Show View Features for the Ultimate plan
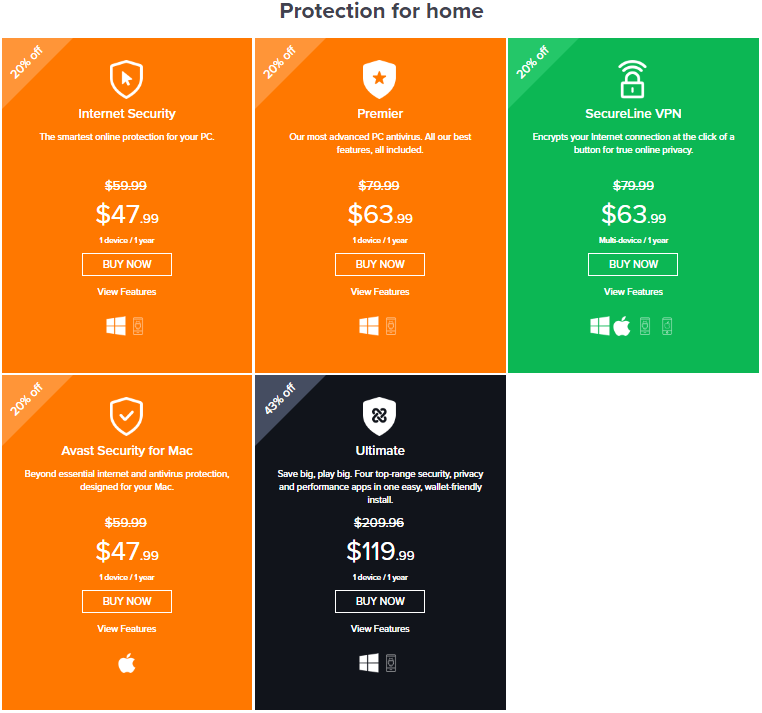 380,629
